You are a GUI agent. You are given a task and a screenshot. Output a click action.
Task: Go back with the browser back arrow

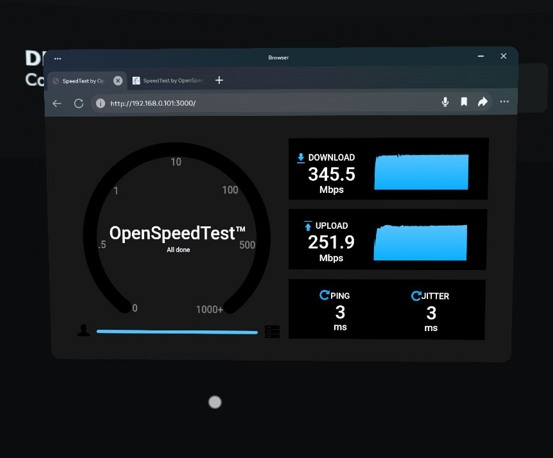(57, 103)
